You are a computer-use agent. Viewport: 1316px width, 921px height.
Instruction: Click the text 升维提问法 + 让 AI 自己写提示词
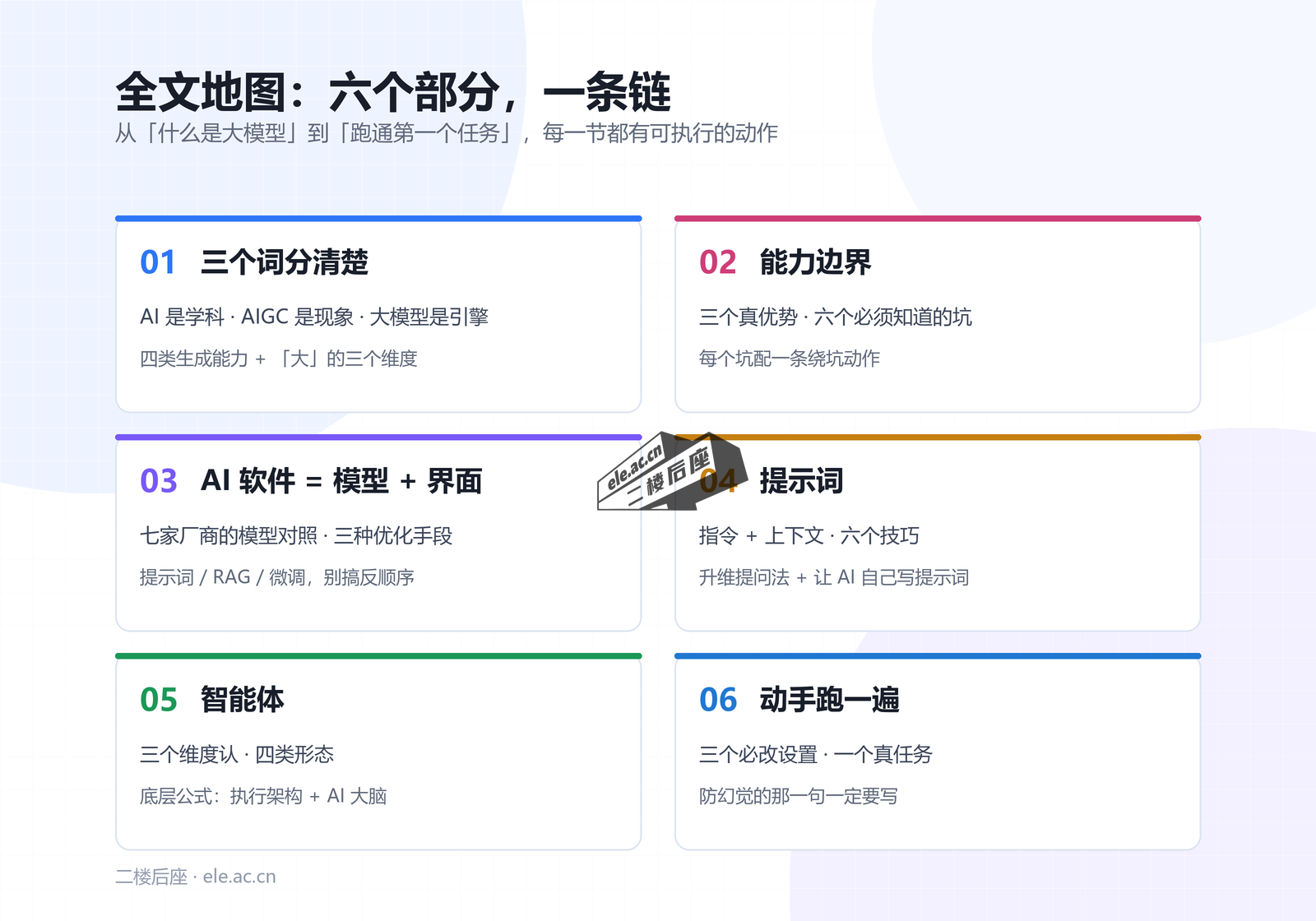(834, 577)
